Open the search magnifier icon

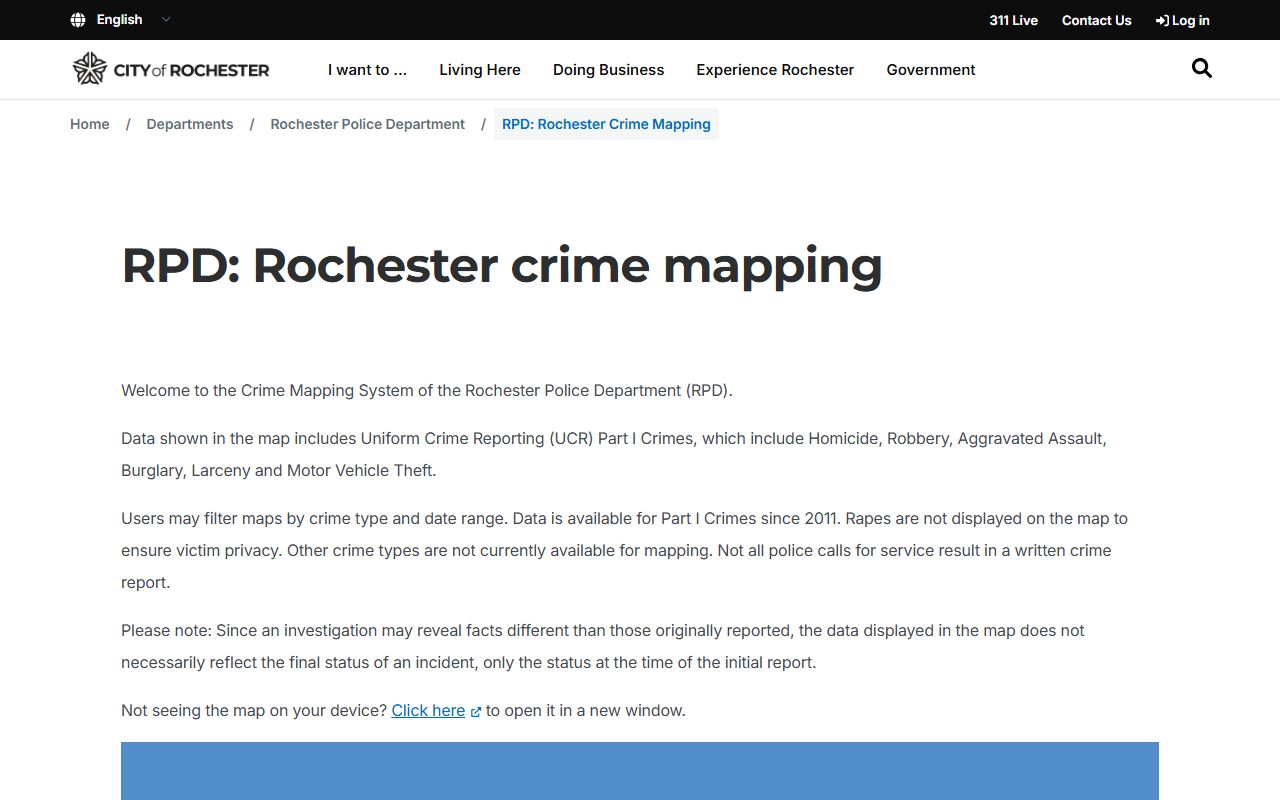[x=1202, y=68]
